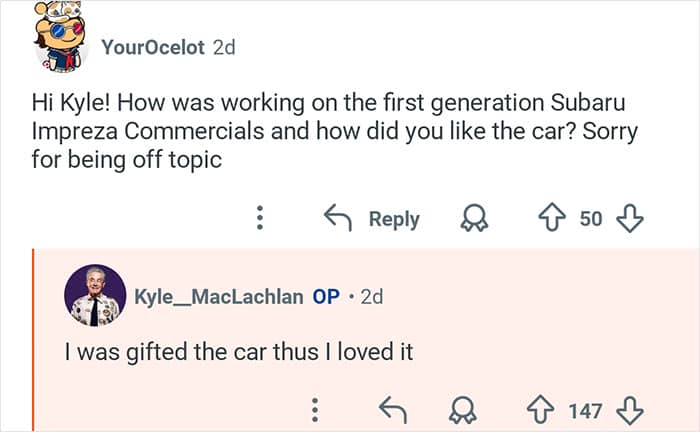Screen dimensions: 700x432
Task: Open Kyle__MacLachlan's username link
Action: pyautogui.click(x=219, y=297)
